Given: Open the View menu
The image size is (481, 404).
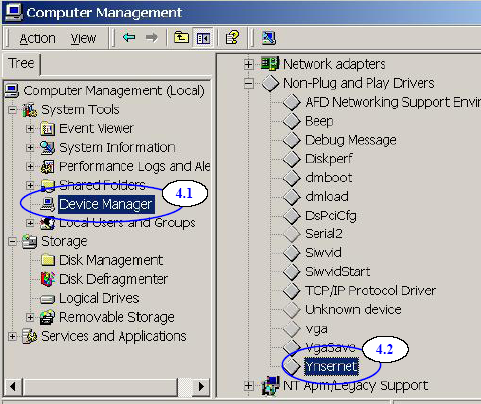Looking at the screenshot, I should [x=83, y=39].
